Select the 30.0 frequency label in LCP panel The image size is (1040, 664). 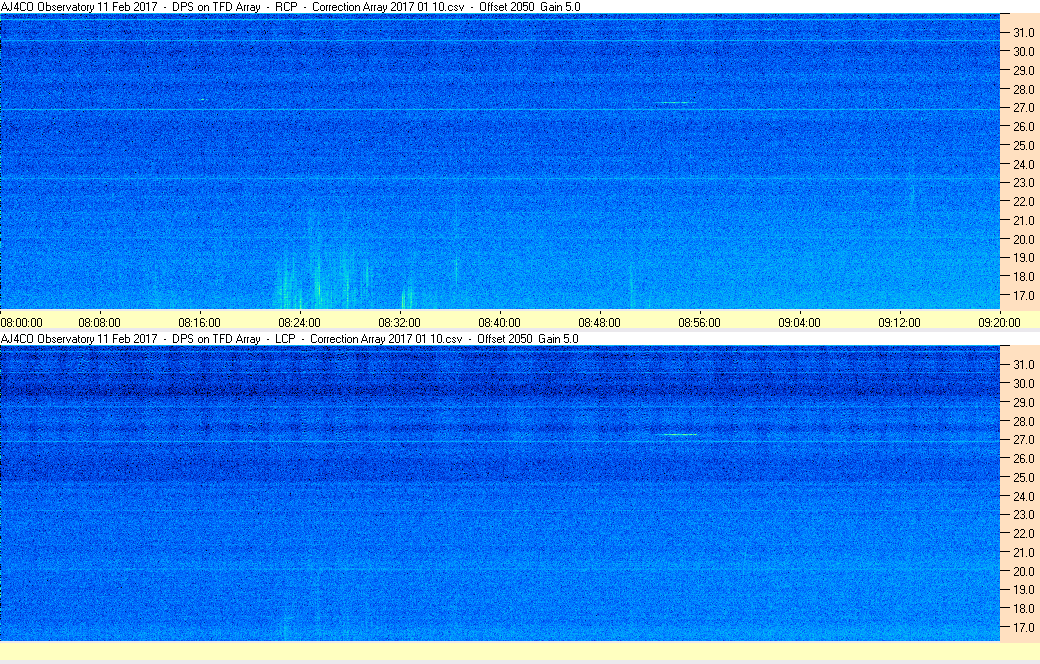pyautogui.click(x=1023, y=383)
